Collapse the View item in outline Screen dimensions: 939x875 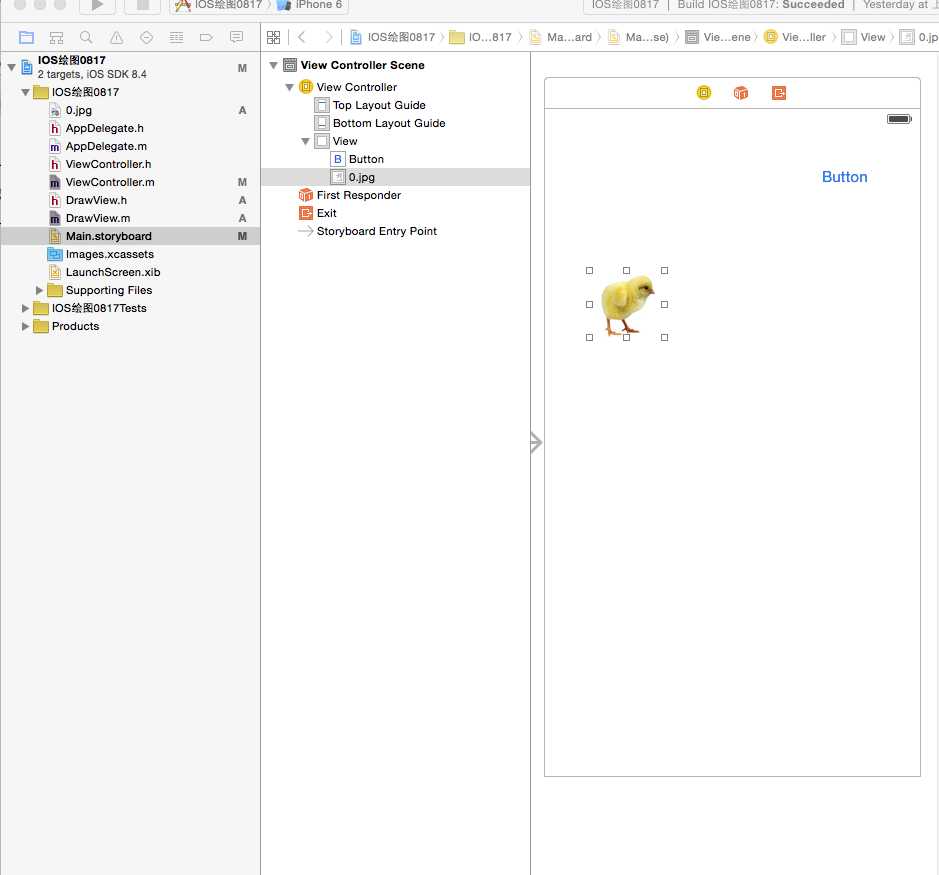305,141
